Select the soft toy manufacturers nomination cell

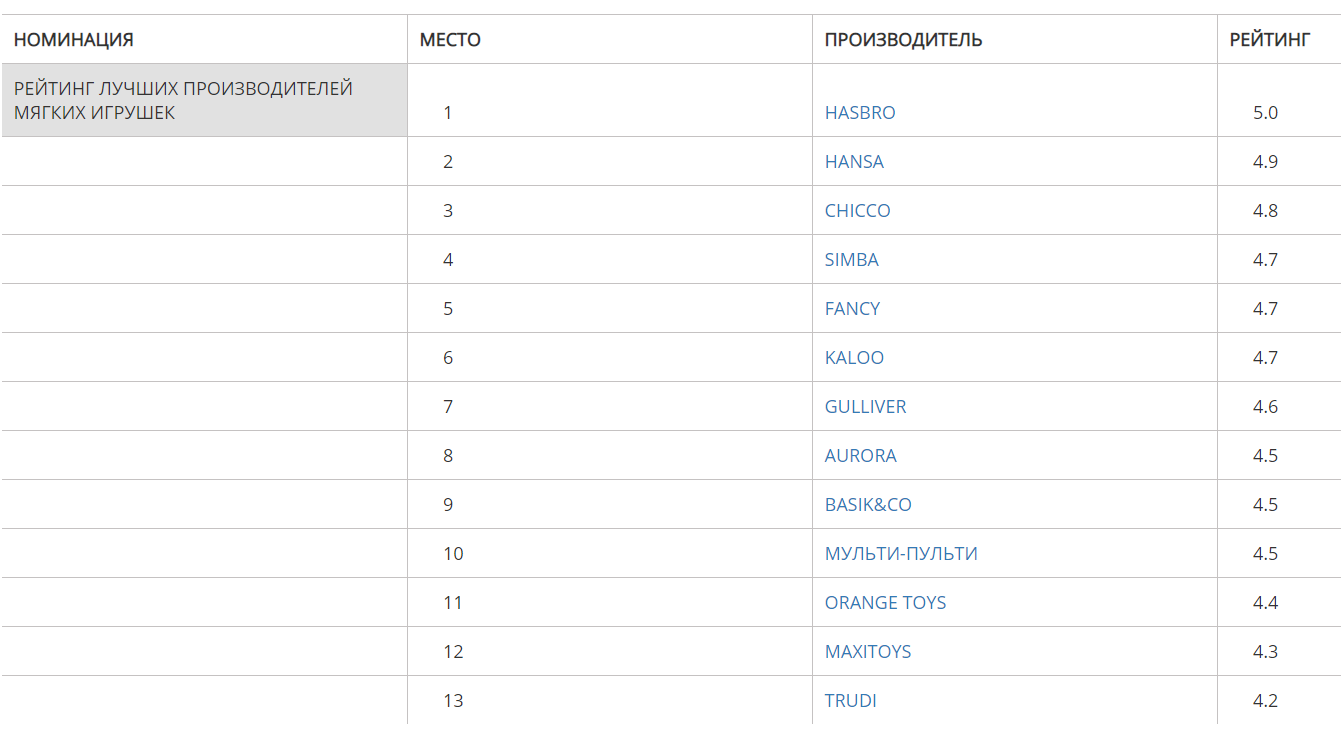point(183,101)
